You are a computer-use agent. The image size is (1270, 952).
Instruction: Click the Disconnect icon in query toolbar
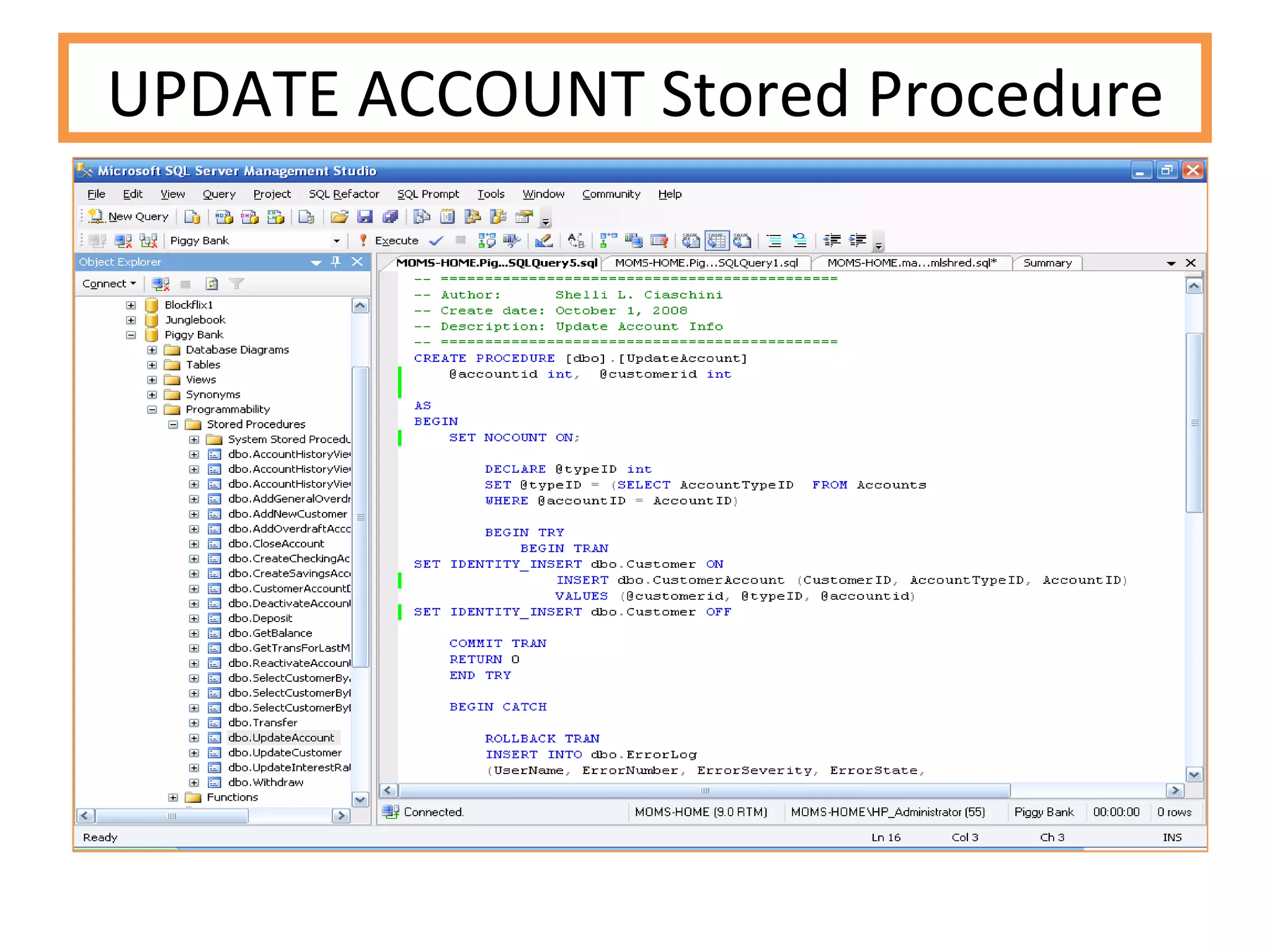point(123,240)
